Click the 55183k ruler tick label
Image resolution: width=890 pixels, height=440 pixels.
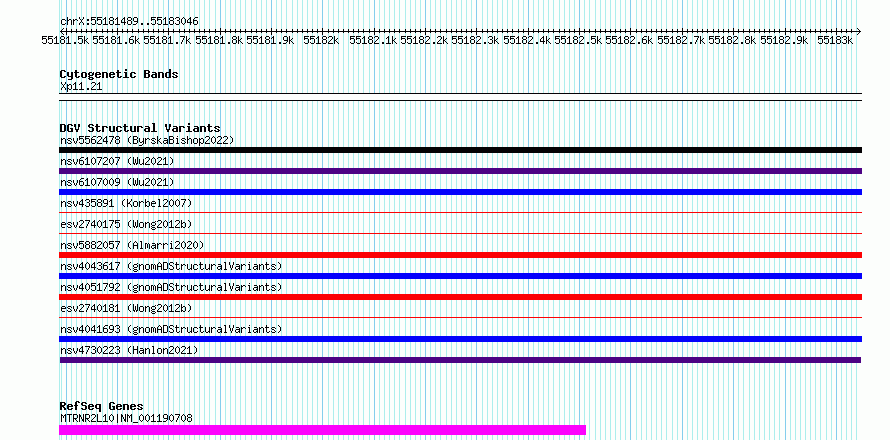pyautogui.click(x=835, y=40)
